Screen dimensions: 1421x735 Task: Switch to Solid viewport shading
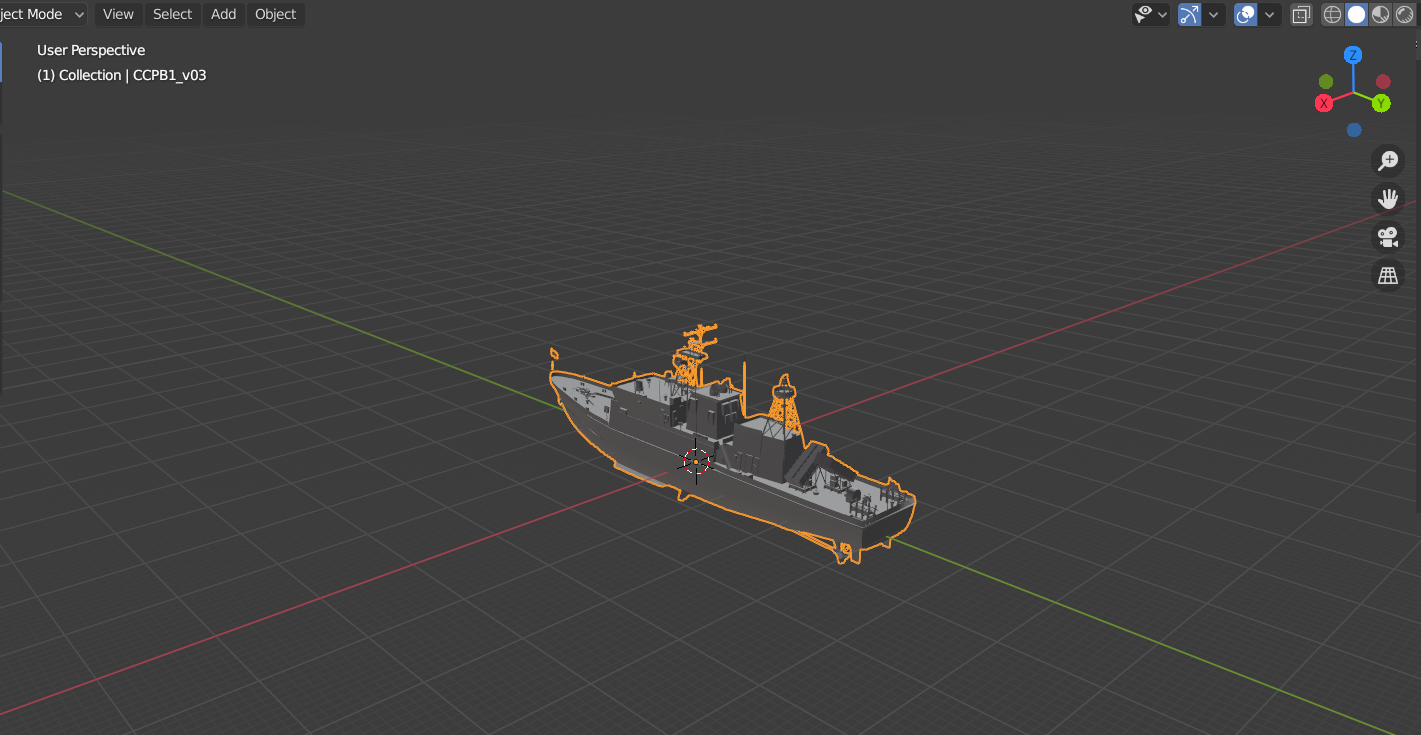coord(1356,14)
